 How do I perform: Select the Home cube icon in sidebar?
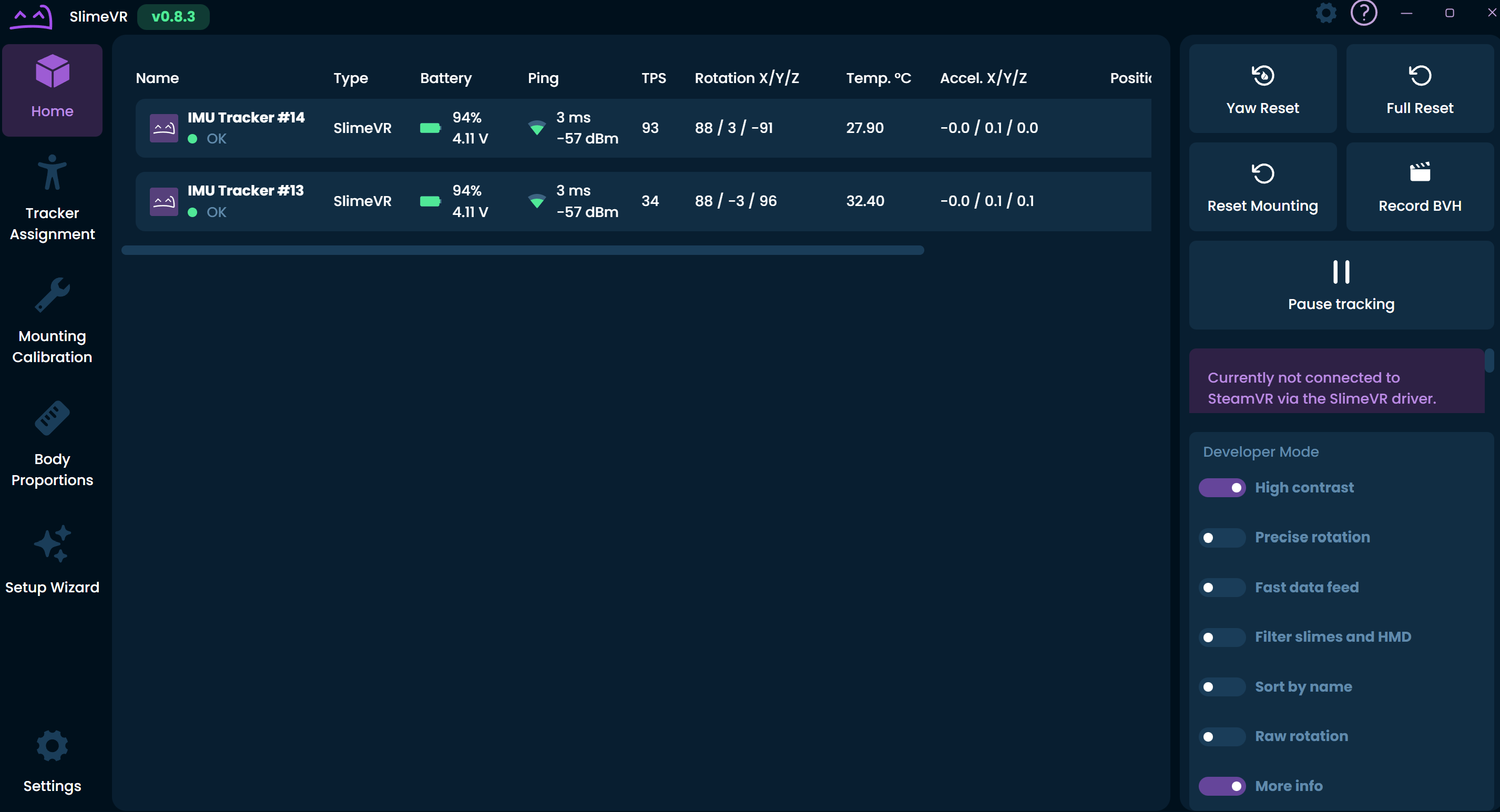[x=52, y=71]
